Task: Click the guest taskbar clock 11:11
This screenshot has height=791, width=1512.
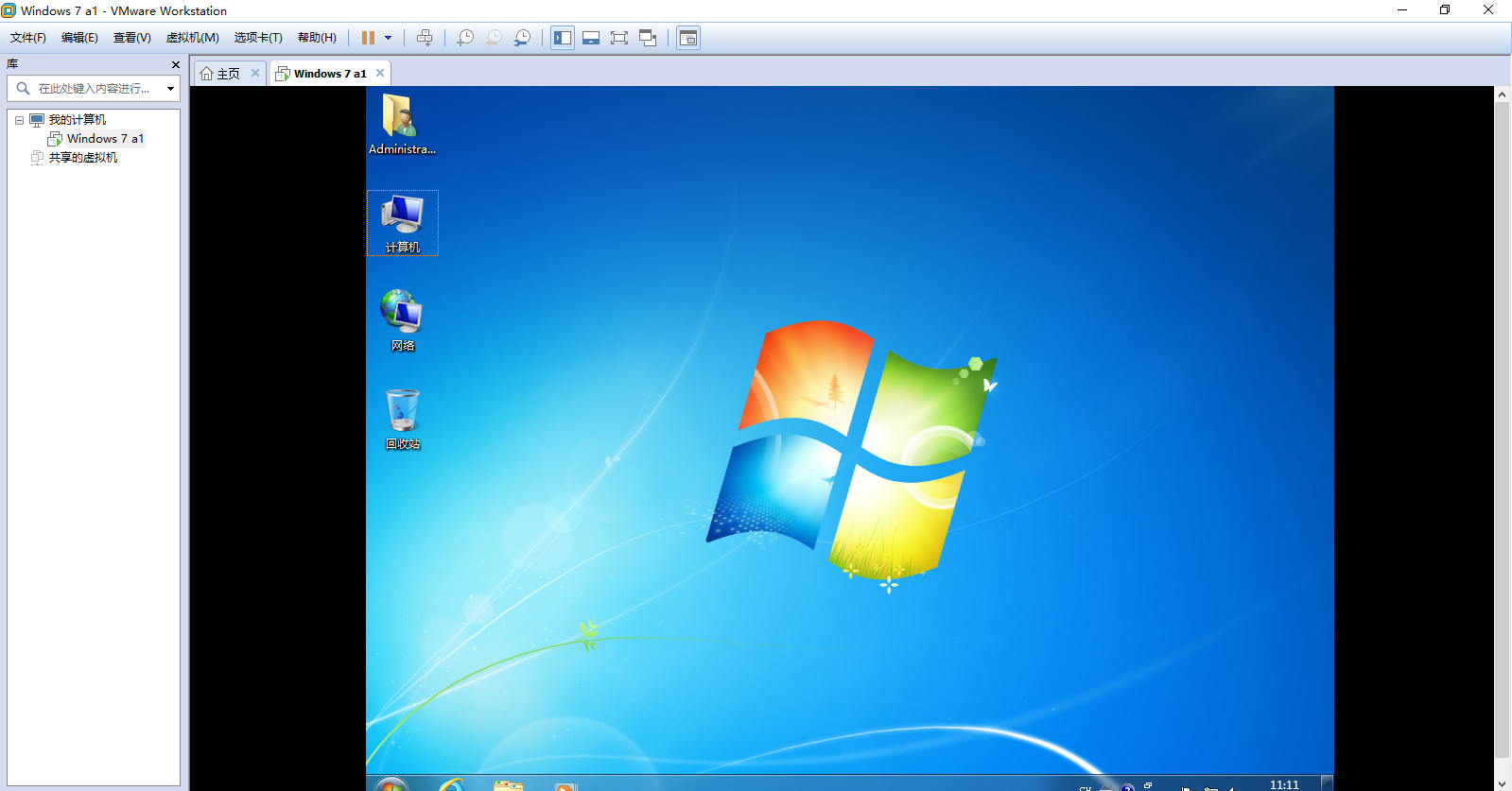Action: (1284, 784)
